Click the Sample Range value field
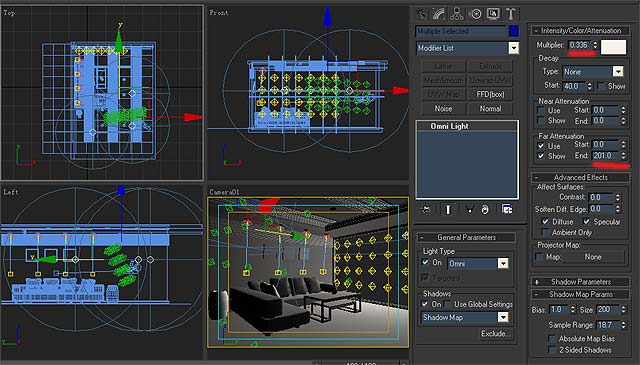Screen dimensions: 640x365 click(608, 325)
